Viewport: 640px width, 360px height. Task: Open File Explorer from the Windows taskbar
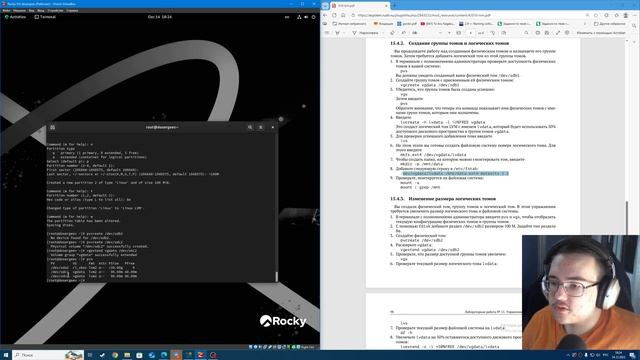tap(127, 355)
